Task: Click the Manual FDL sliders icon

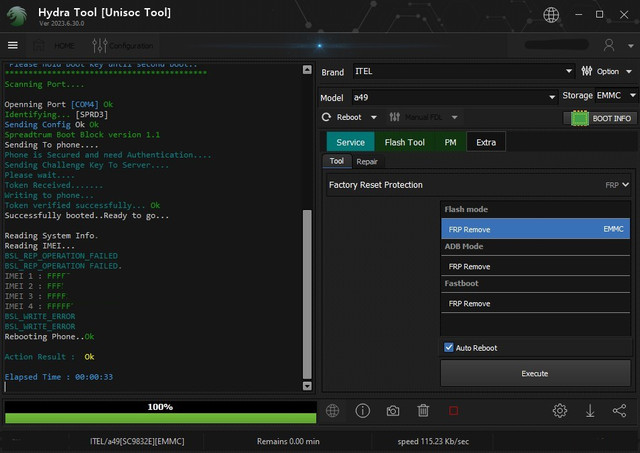Action: (x=394, y=117)
